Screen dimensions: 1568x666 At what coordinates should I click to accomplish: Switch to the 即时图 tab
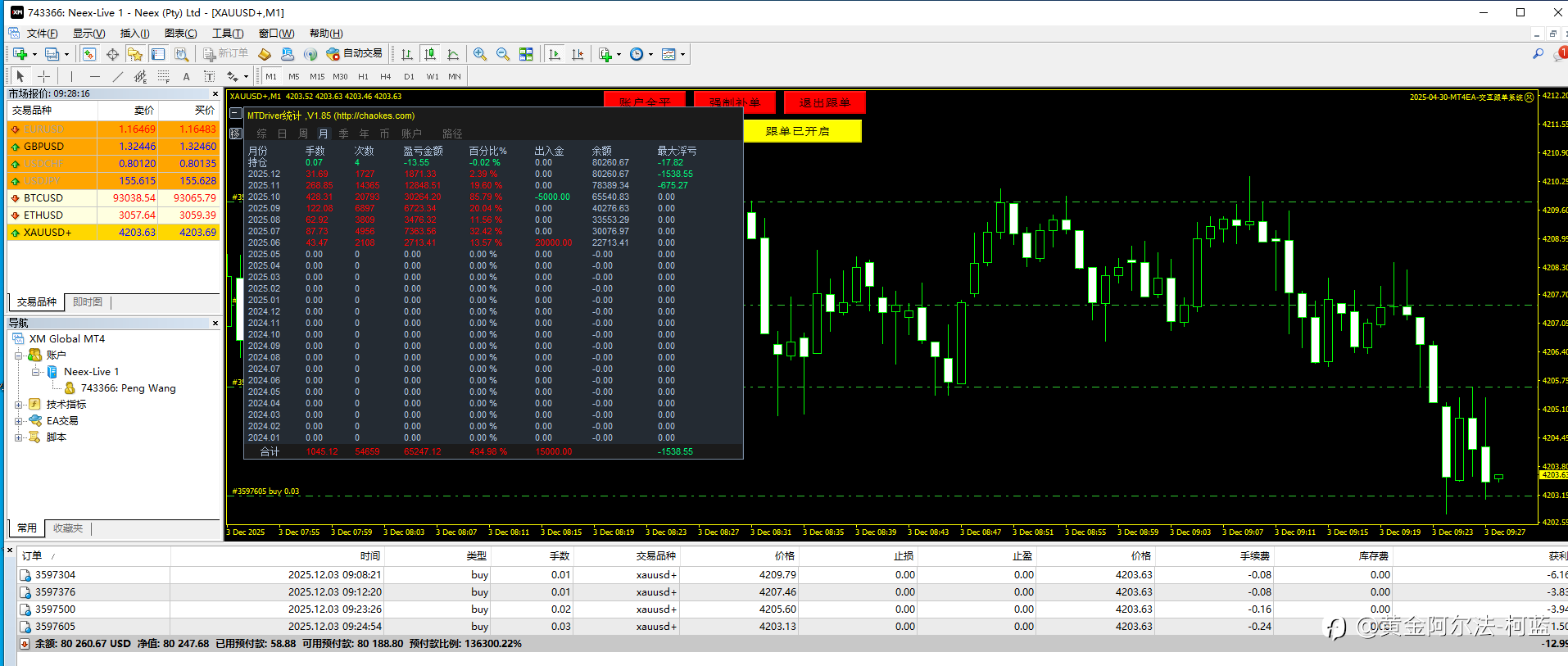(x=88, y=302)
